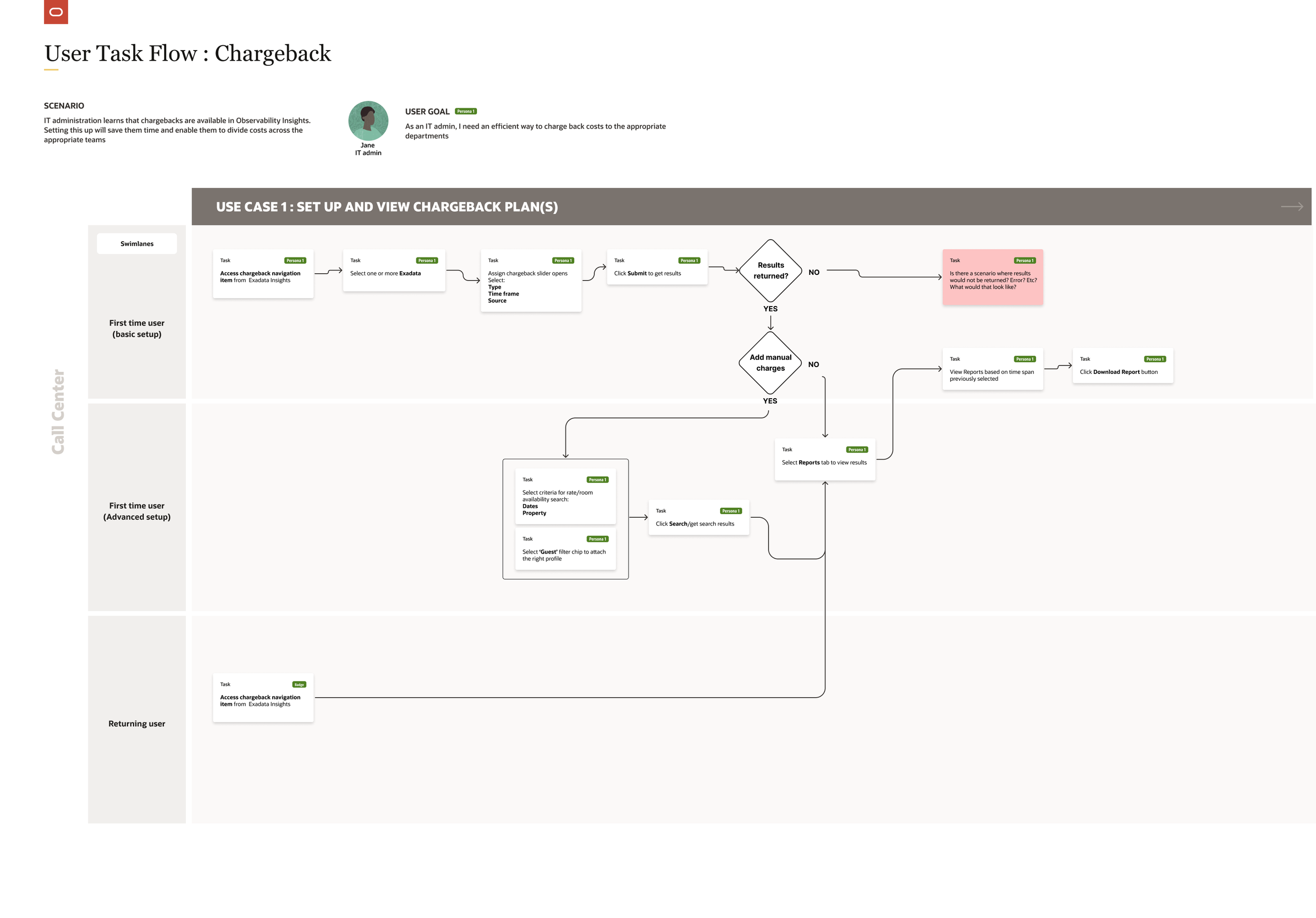
Task: Select the Click Download Report button card
Action: point(1122,366)
